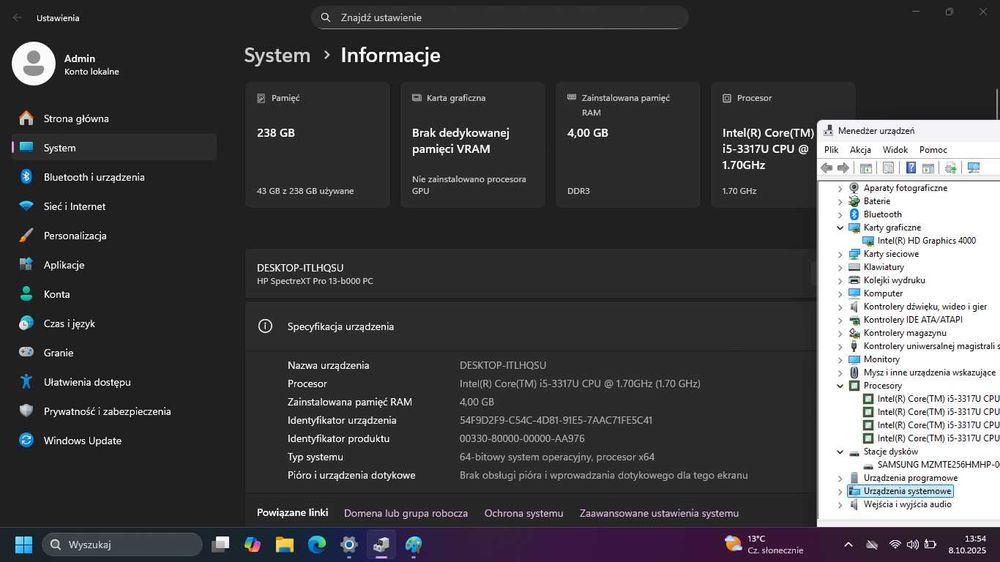The width and height of the screenshot is (1000, 562).
Task: Select SAMSUNG MZMTE256HMHP disk device
Action: [938, 465]
